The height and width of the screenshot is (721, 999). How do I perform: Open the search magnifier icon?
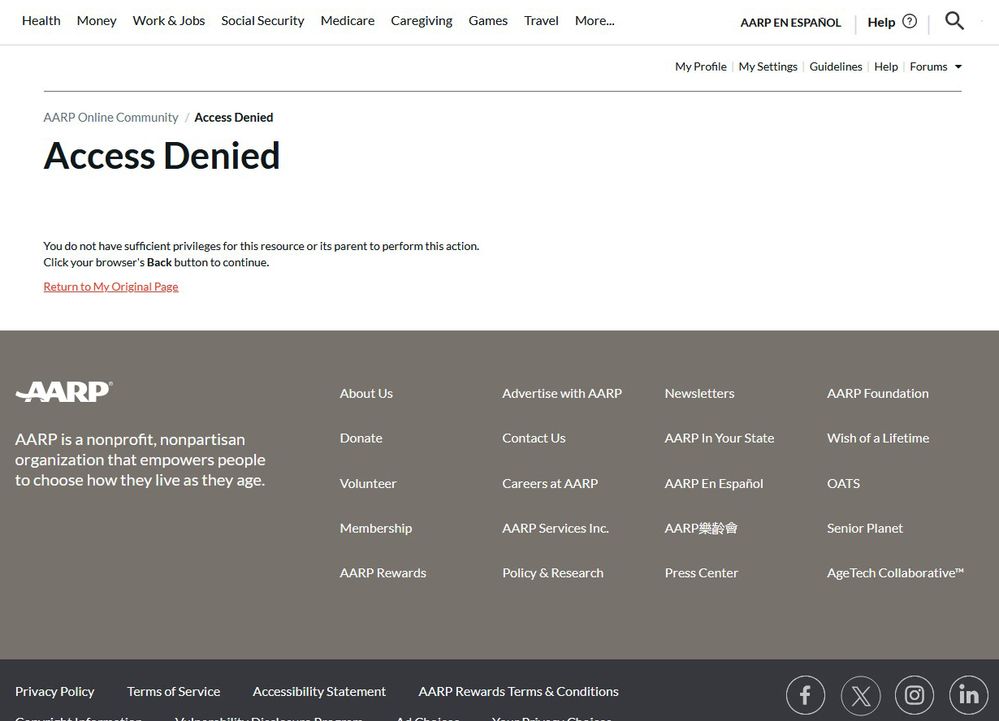[954, 21]
